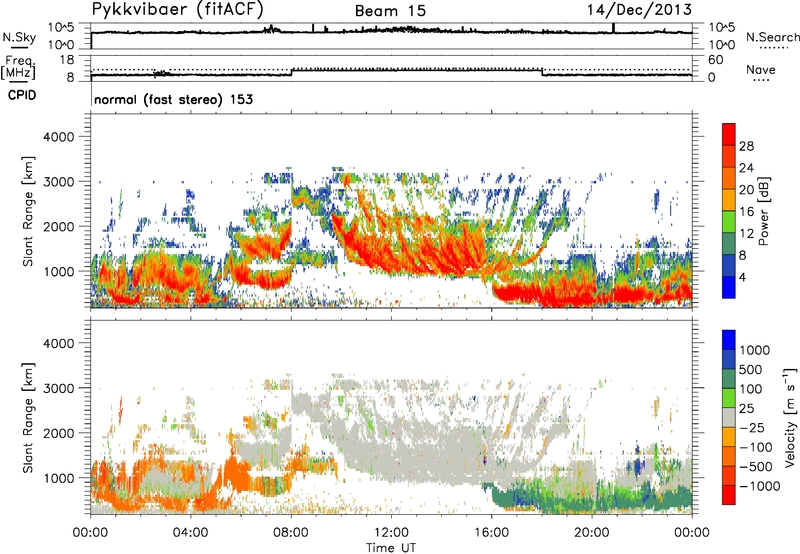Screen dimensions: 800x554
Task: Click the noise spike near 21:00 in N.Sky plot
Action: pos(613,28)
